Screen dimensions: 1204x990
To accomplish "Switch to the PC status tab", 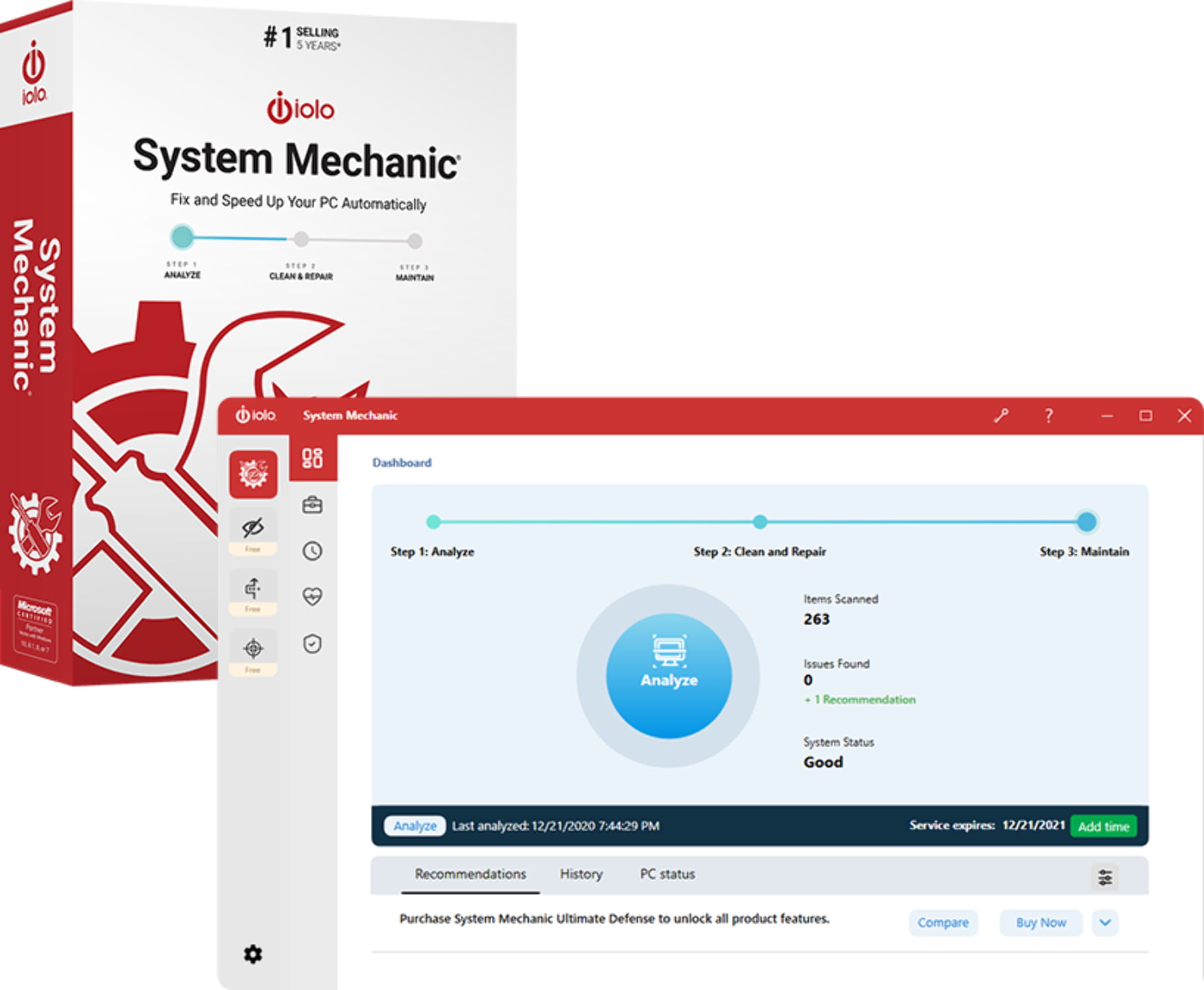I will click(x=667, y=874).
